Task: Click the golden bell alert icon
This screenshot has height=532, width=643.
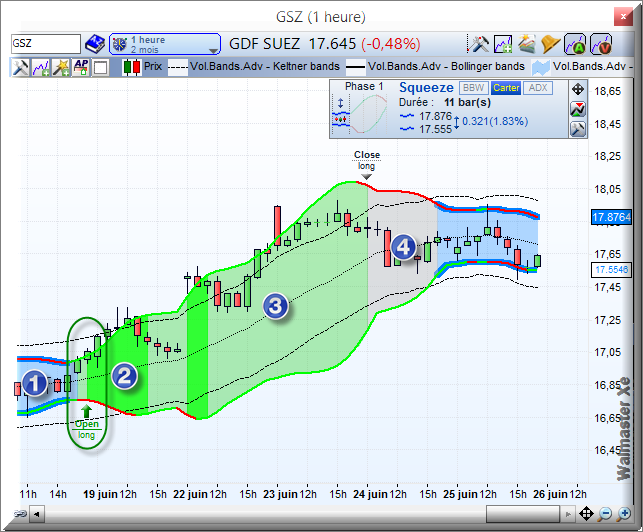Action: (x=550, y=44)
